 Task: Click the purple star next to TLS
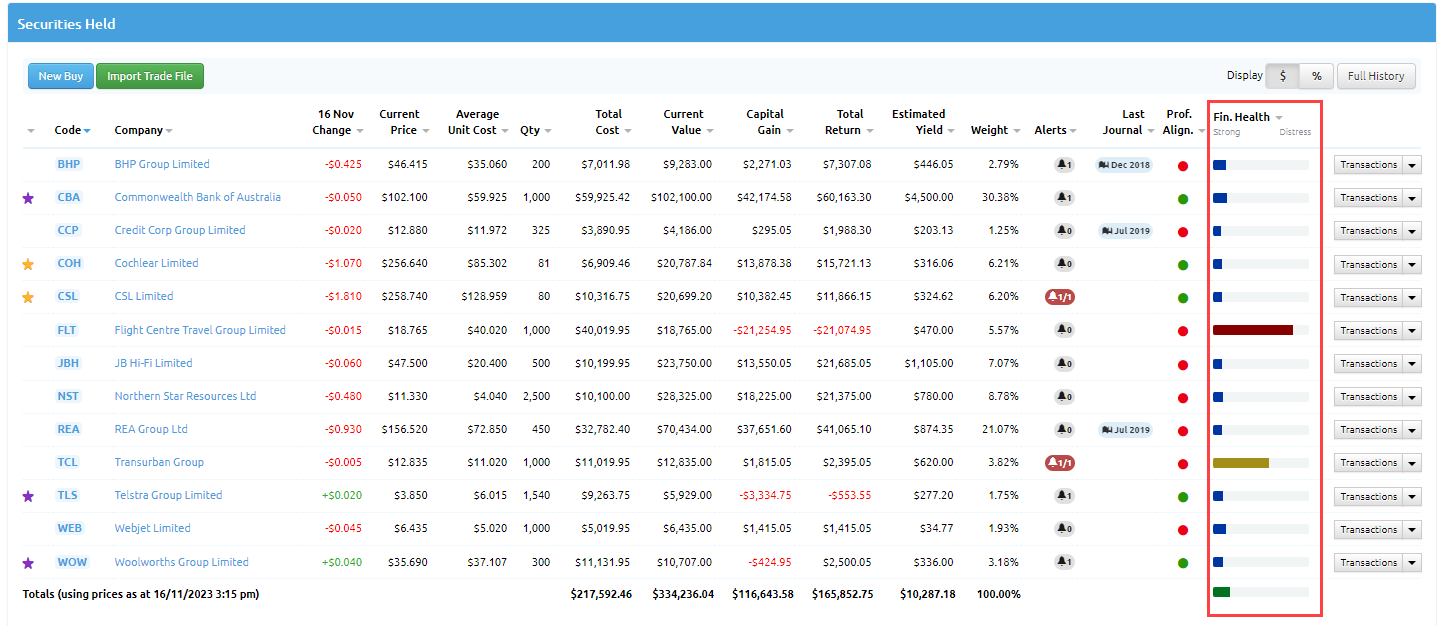click(x=28, y=496)
